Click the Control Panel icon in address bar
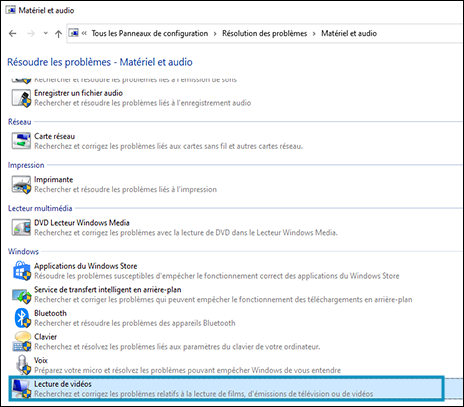The height and width of the screenshot is (407, 464). (x=74, y=33)
